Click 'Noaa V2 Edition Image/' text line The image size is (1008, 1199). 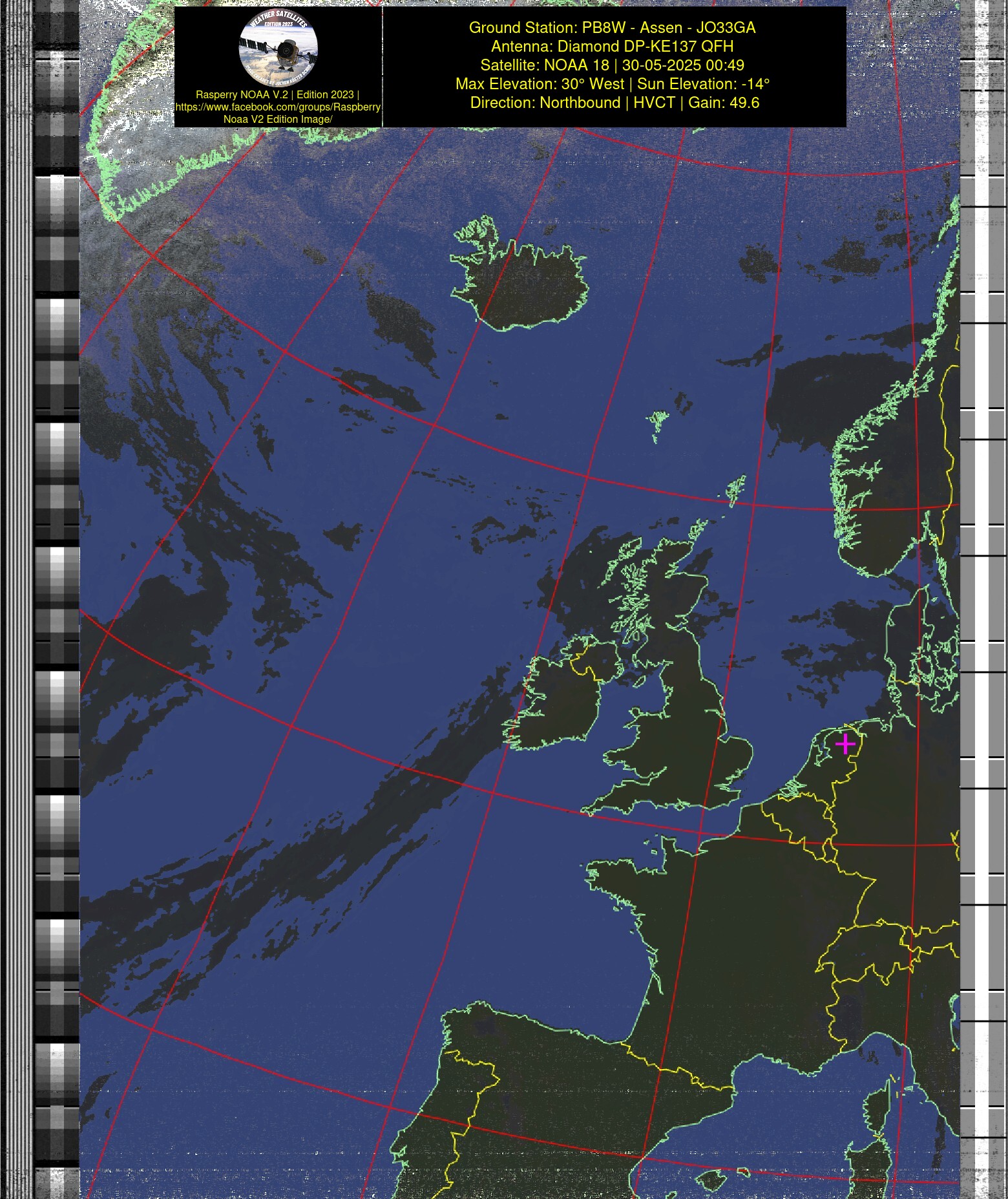tap(278, 119)
